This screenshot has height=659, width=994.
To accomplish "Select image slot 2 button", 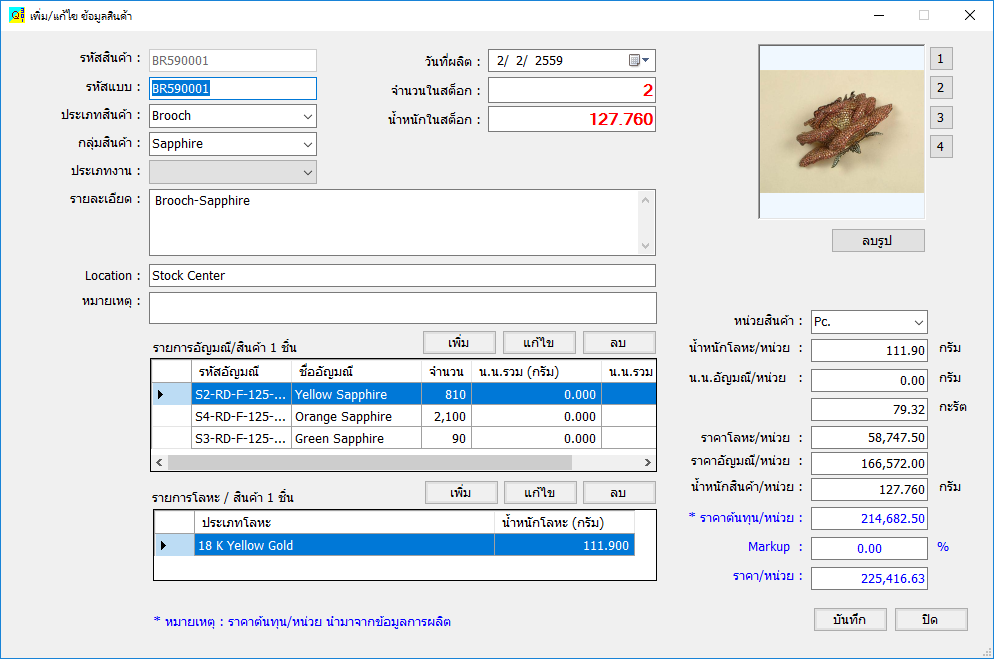I will (x=940, y=88).
